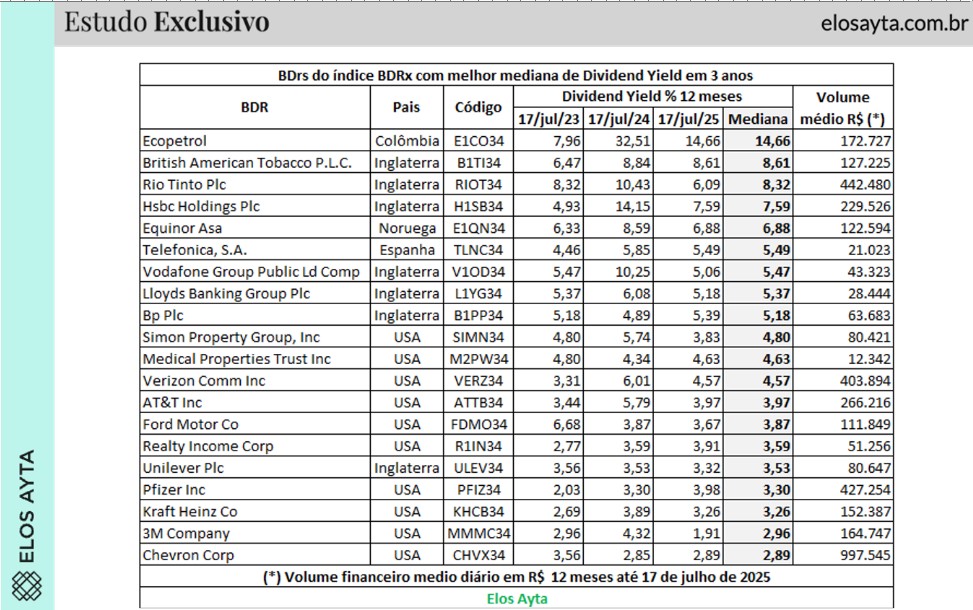Select the B1TI34 ticker code

click(478, 163)
